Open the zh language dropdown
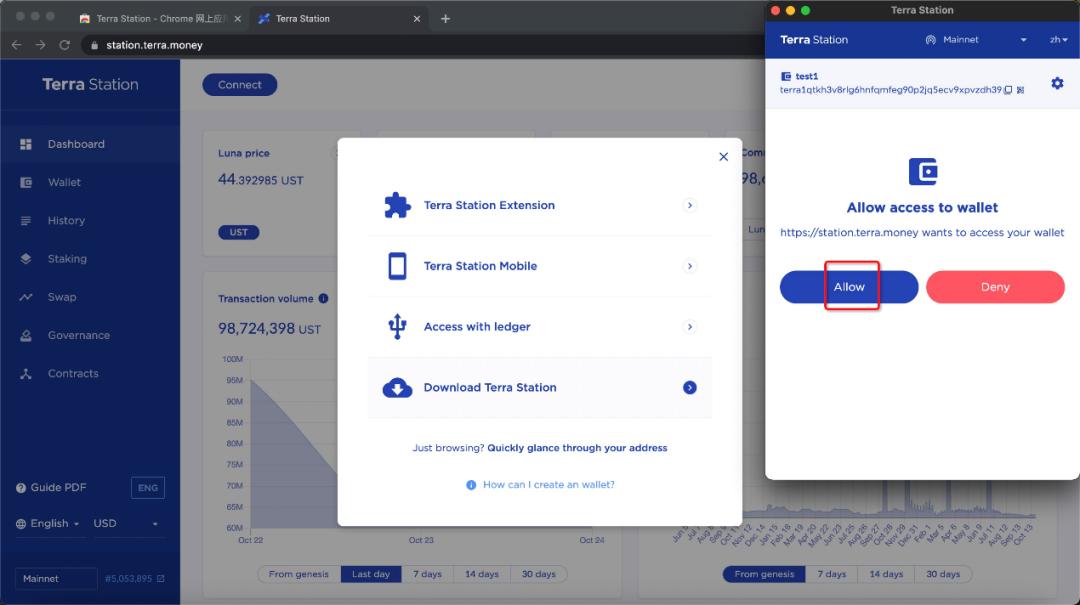The image size is (1080, 605). (x=1059, y=40)
